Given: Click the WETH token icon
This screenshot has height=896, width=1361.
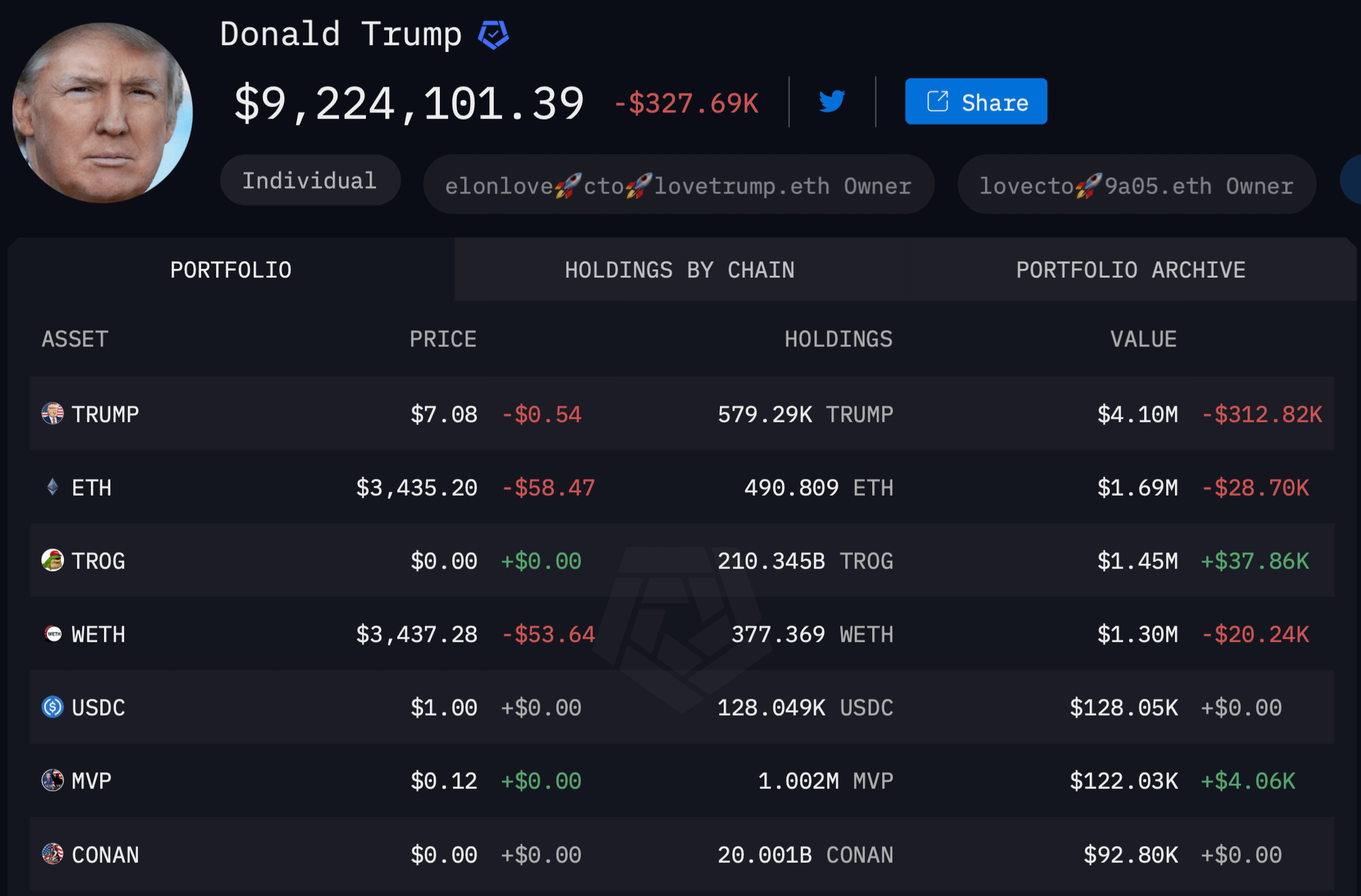Looking at the screenshot, I should point(53,633).
